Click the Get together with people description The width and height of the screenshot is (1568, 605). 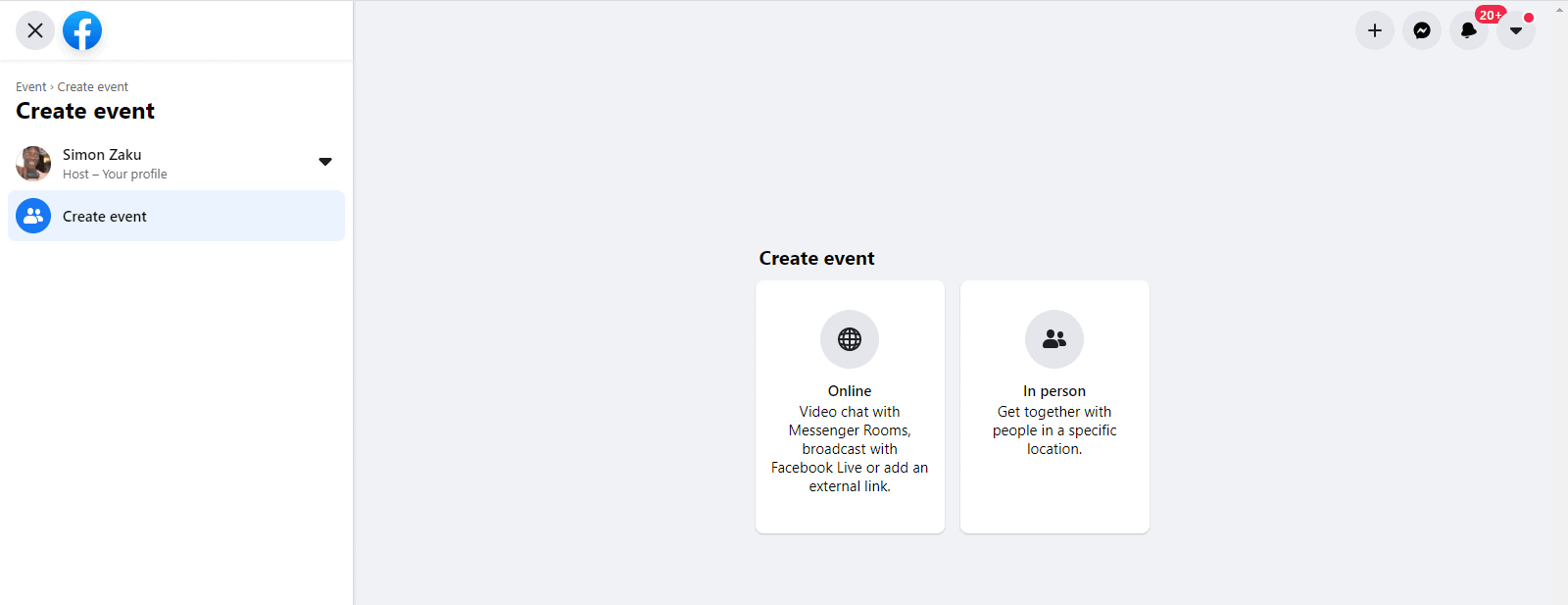click(x=1054, y=430)
